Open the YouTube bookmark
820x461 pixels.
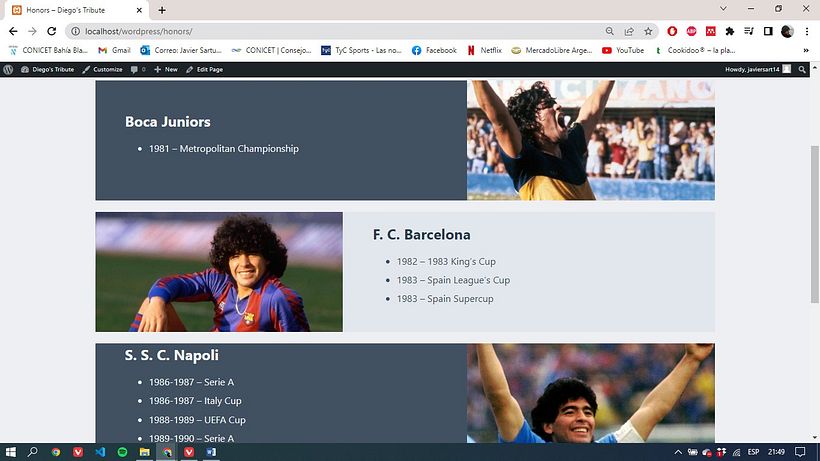[x=623, y=50]
